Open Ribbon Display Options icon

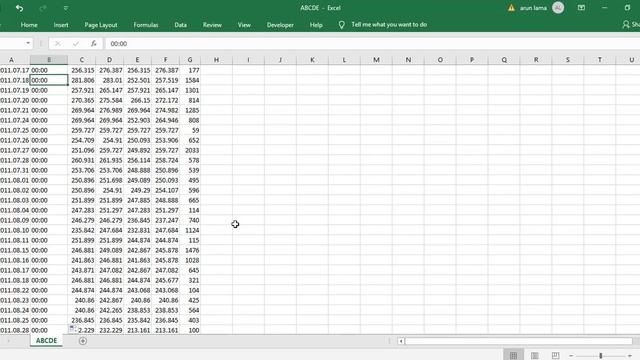pos(581,8)
